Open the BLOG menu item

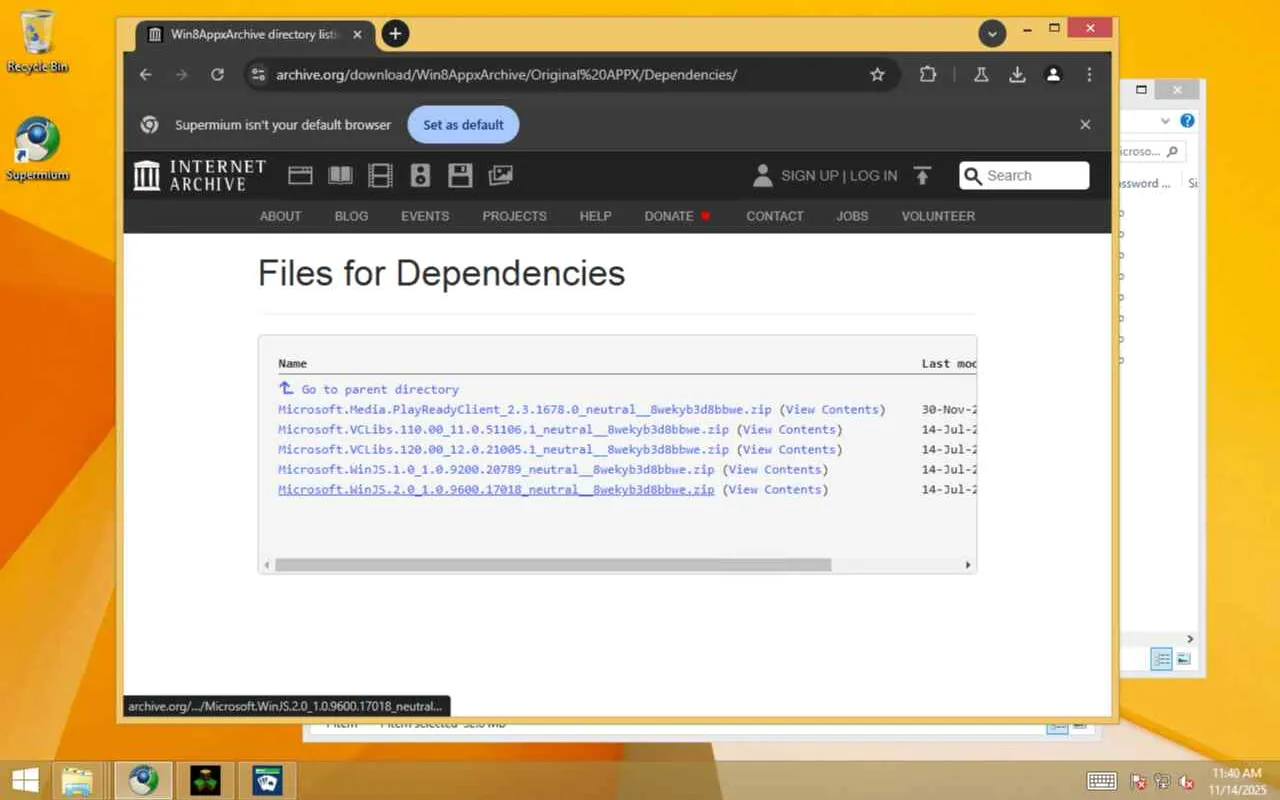pos(351,216)
